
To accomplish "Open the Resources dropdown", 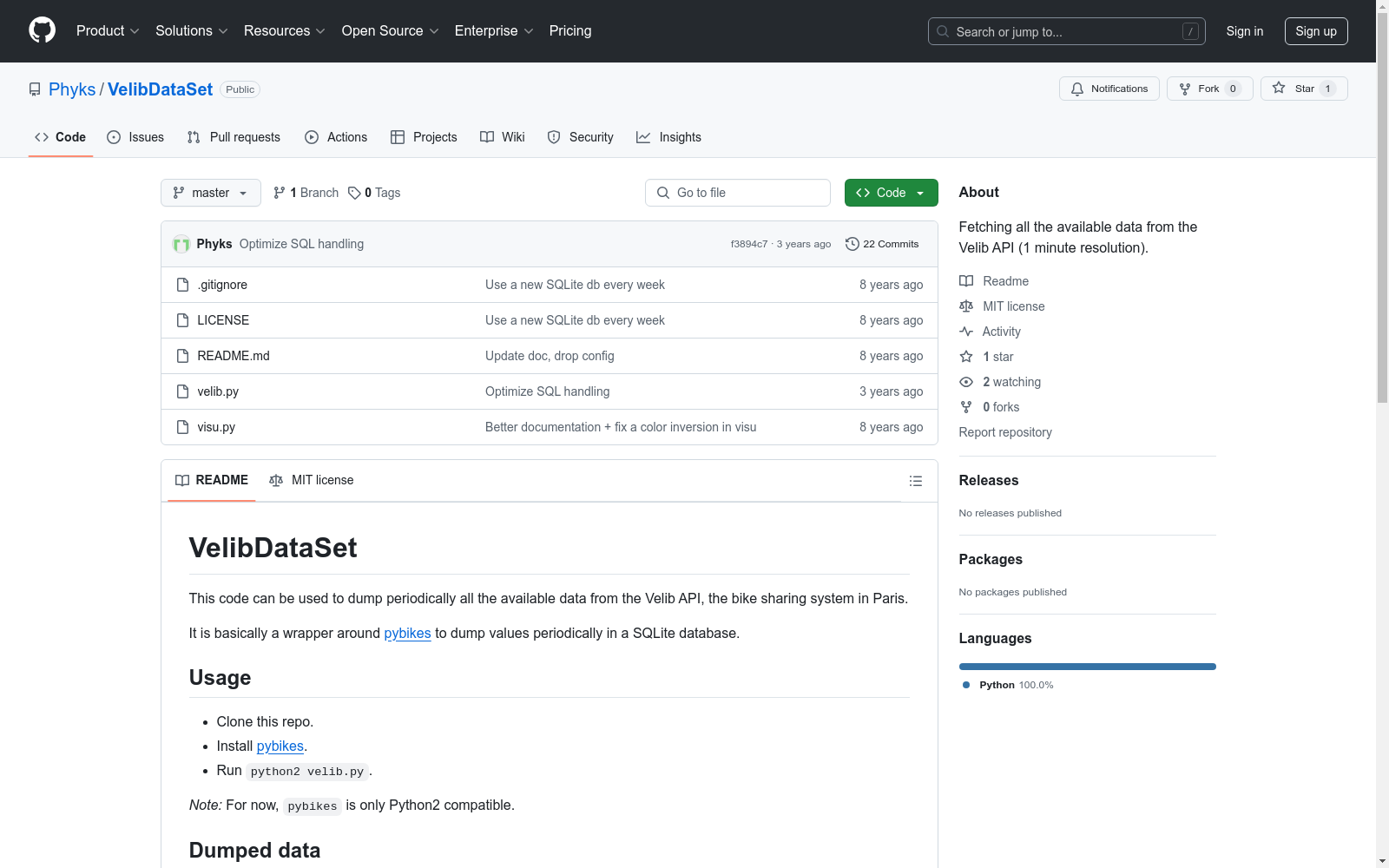I will [285, 31].
